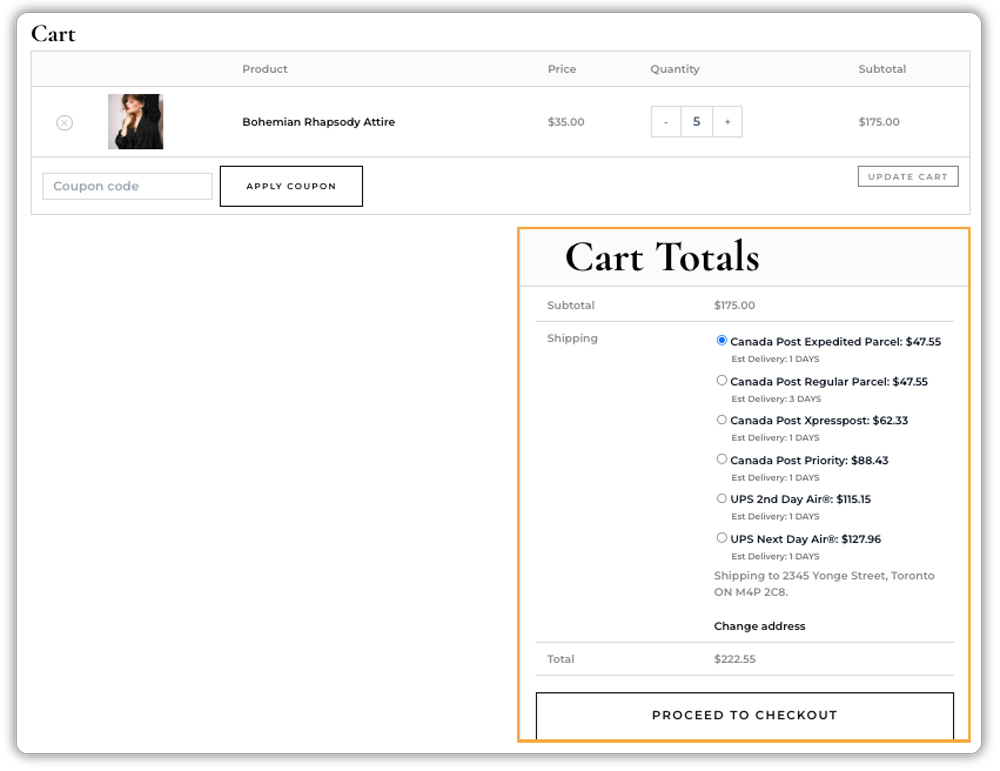1000x771 pixels.
Task: Click the plus icon to increase quantity
Action: tap(727, 121)
